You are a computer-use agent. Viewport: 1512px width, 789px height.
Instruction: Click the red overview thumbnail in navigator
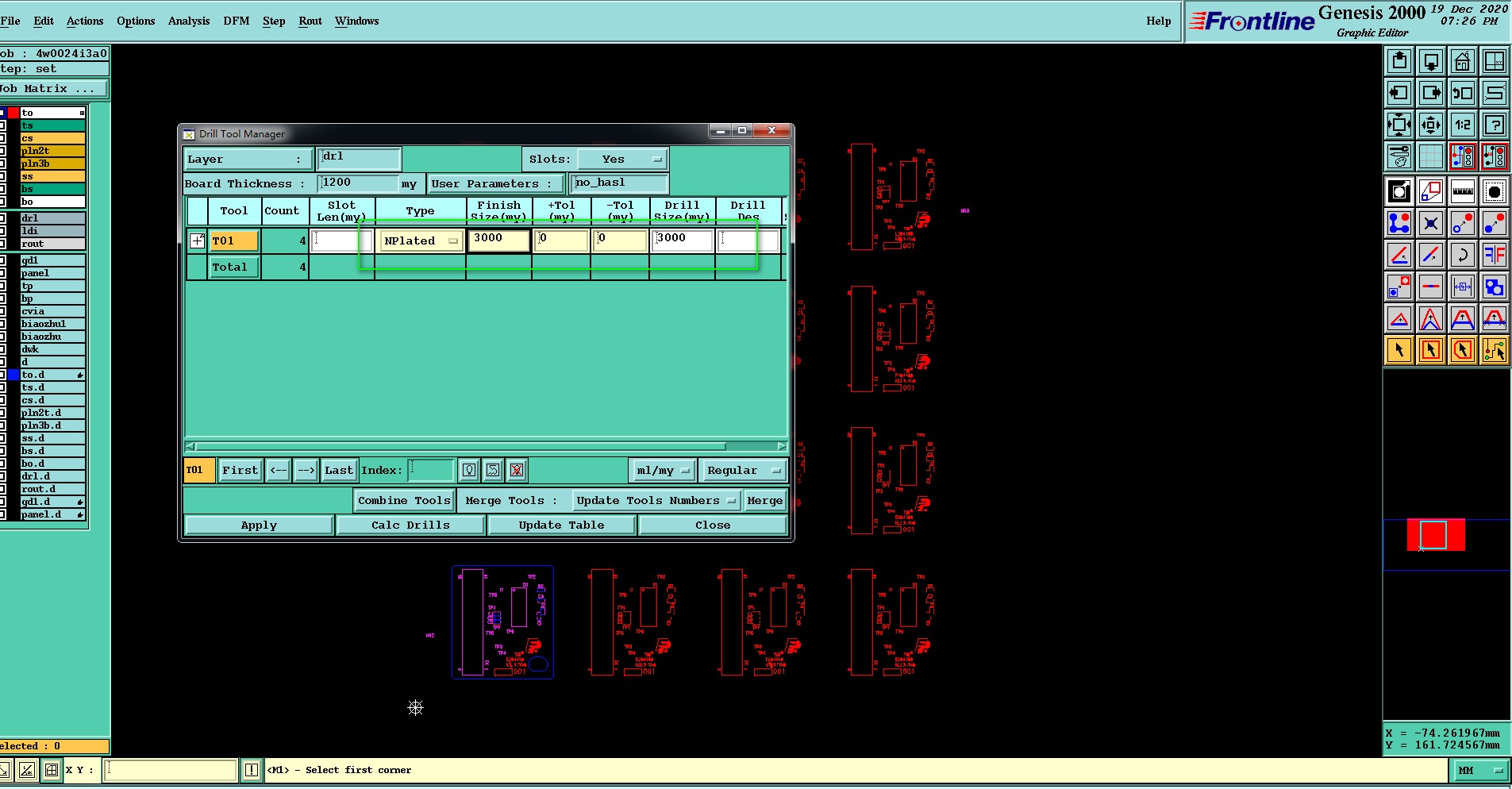point(1436,535)
